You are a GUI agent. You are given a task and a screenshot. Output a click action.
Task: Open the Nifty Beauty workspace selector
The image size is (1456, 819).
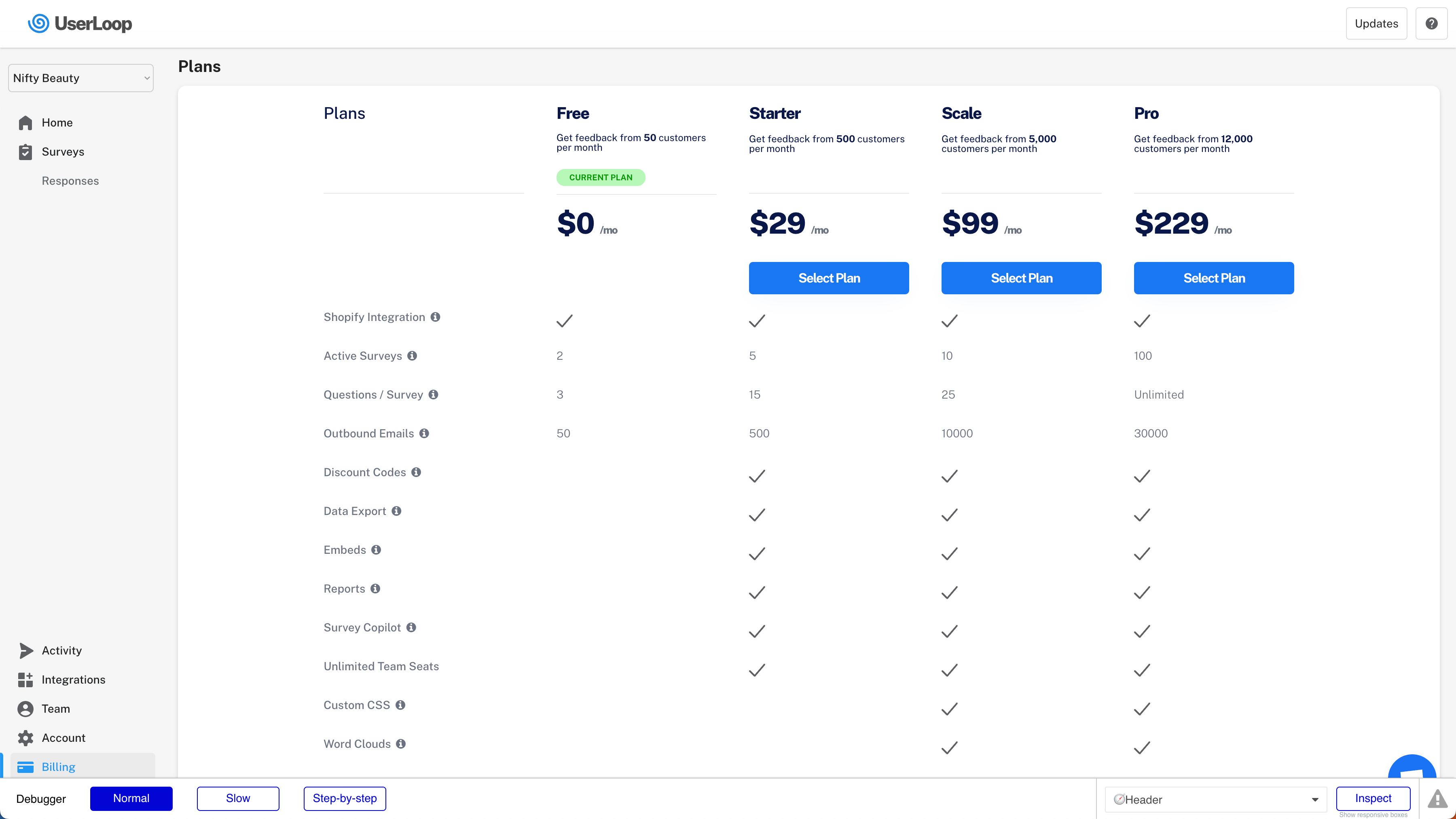pos(80,77)
